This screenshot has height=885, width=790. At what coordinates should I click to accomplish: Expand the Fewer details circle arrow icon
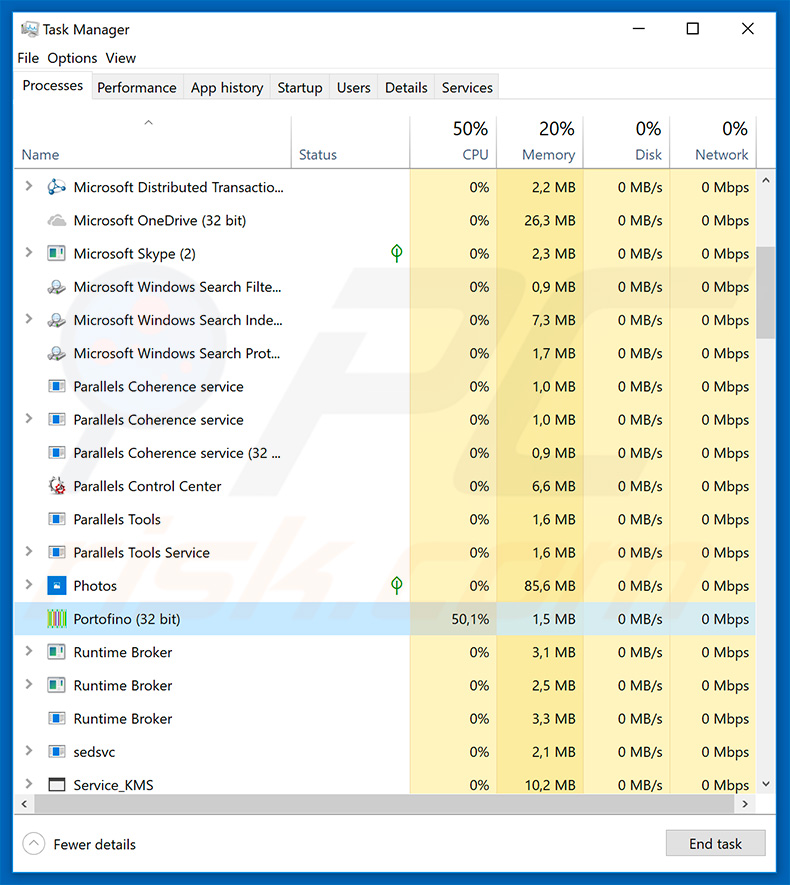pos(33,844)
